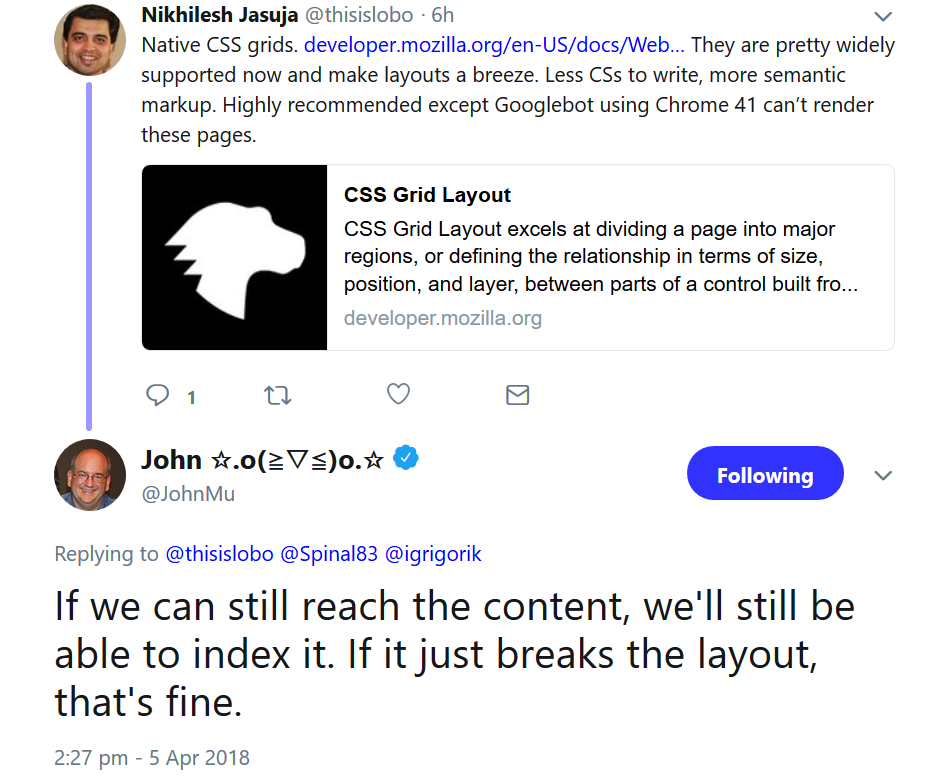Screen dimensions: 944x778
Task: Click John's verified badge icon
Action: click(404, 458)
